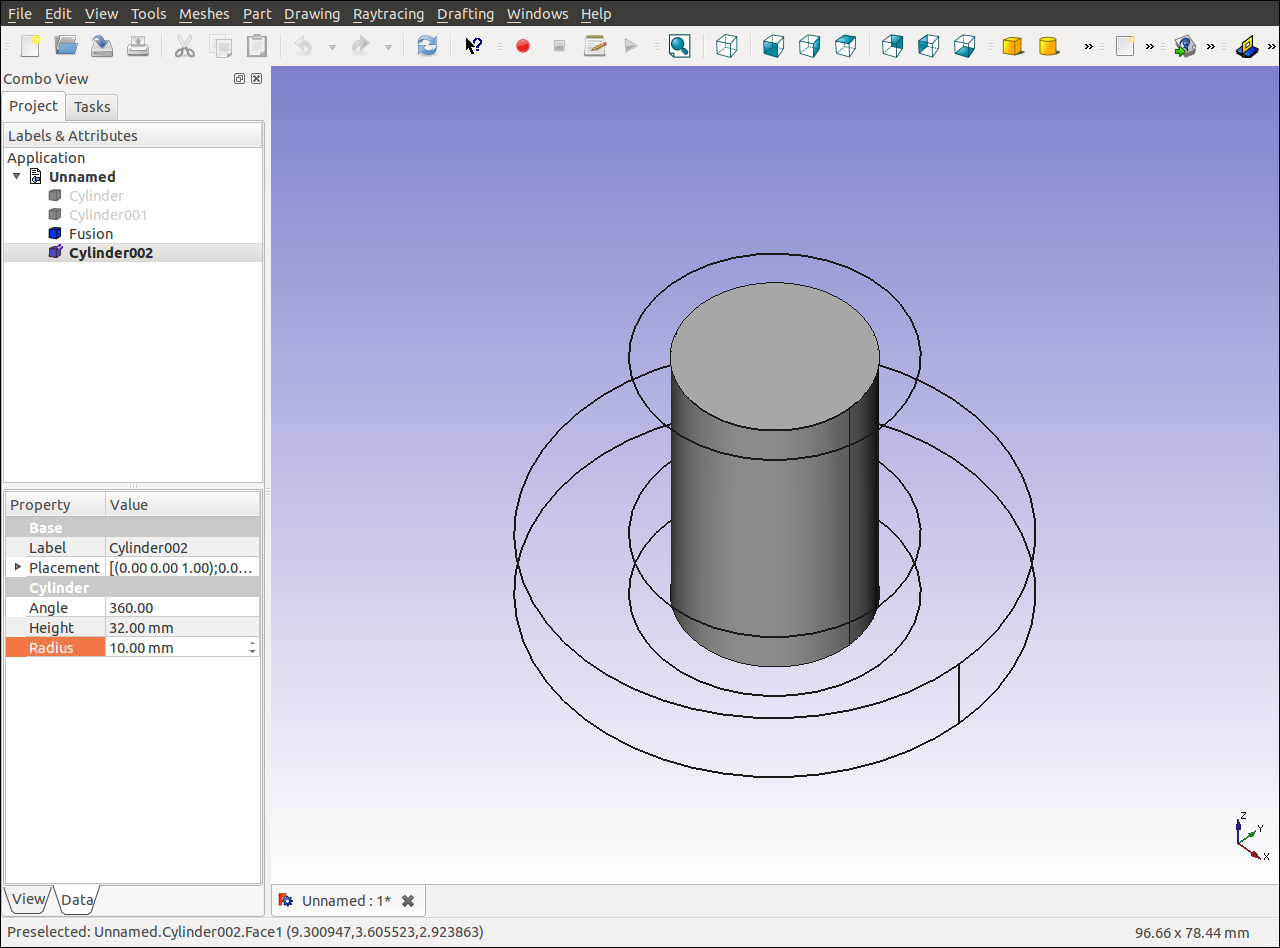
Task: Open the Drawing menu
Action: coord(312,14)
